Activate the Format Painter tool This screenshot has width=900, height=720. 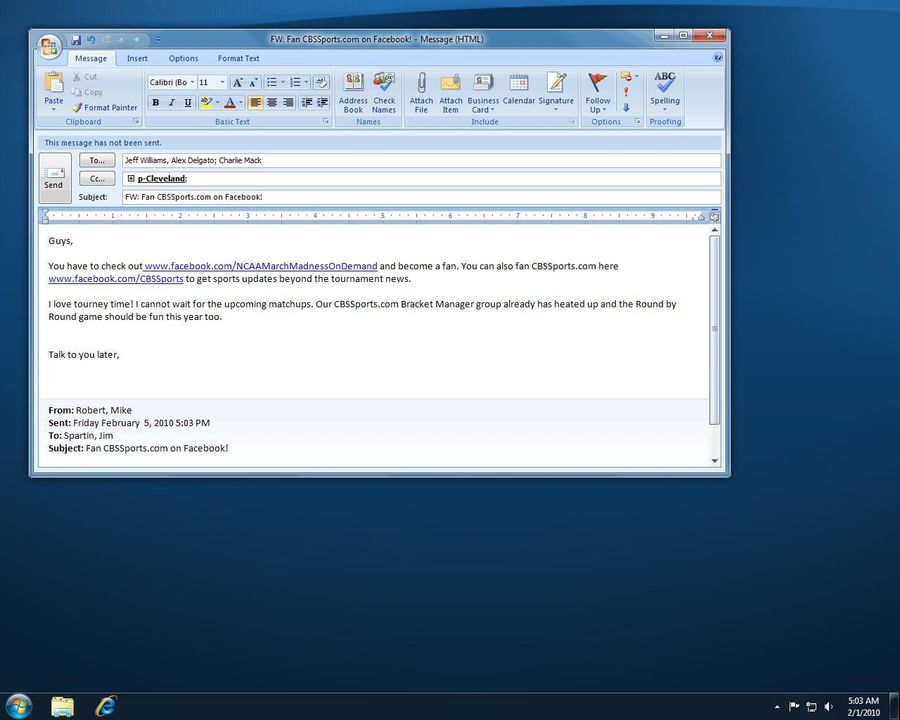coord(105,107)
